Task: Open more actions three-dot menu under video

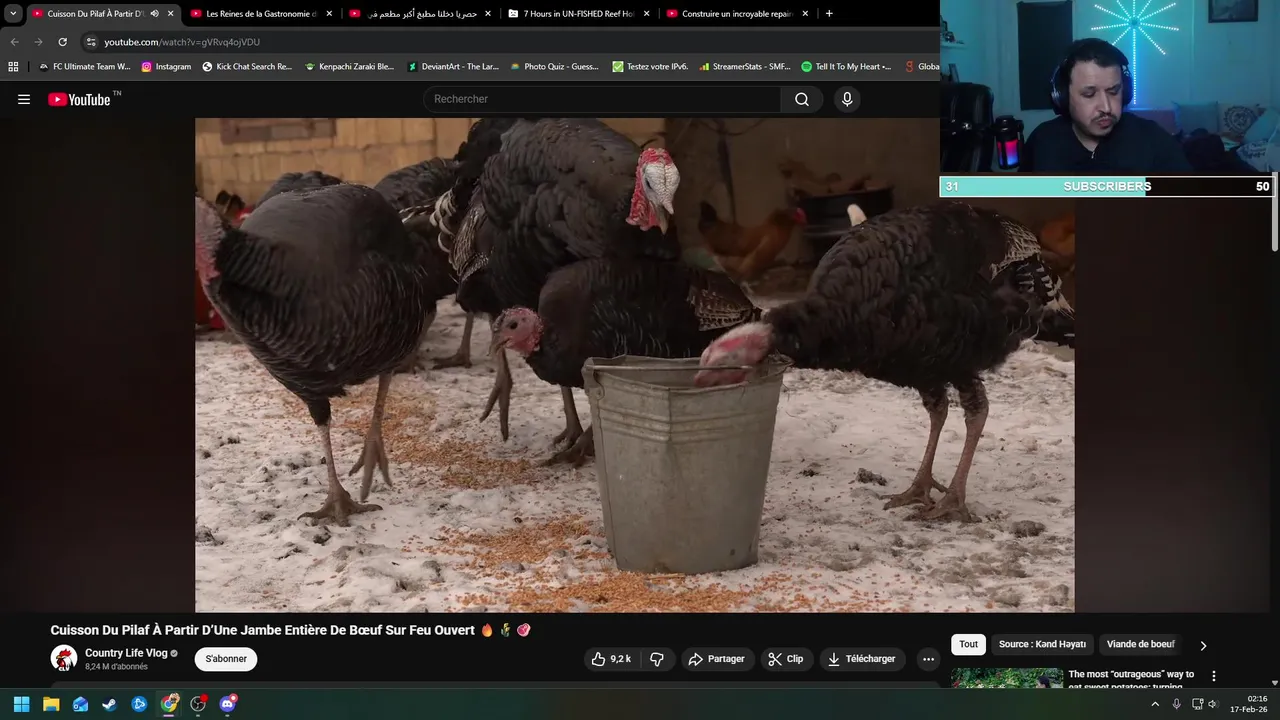Action: point(928,659)
